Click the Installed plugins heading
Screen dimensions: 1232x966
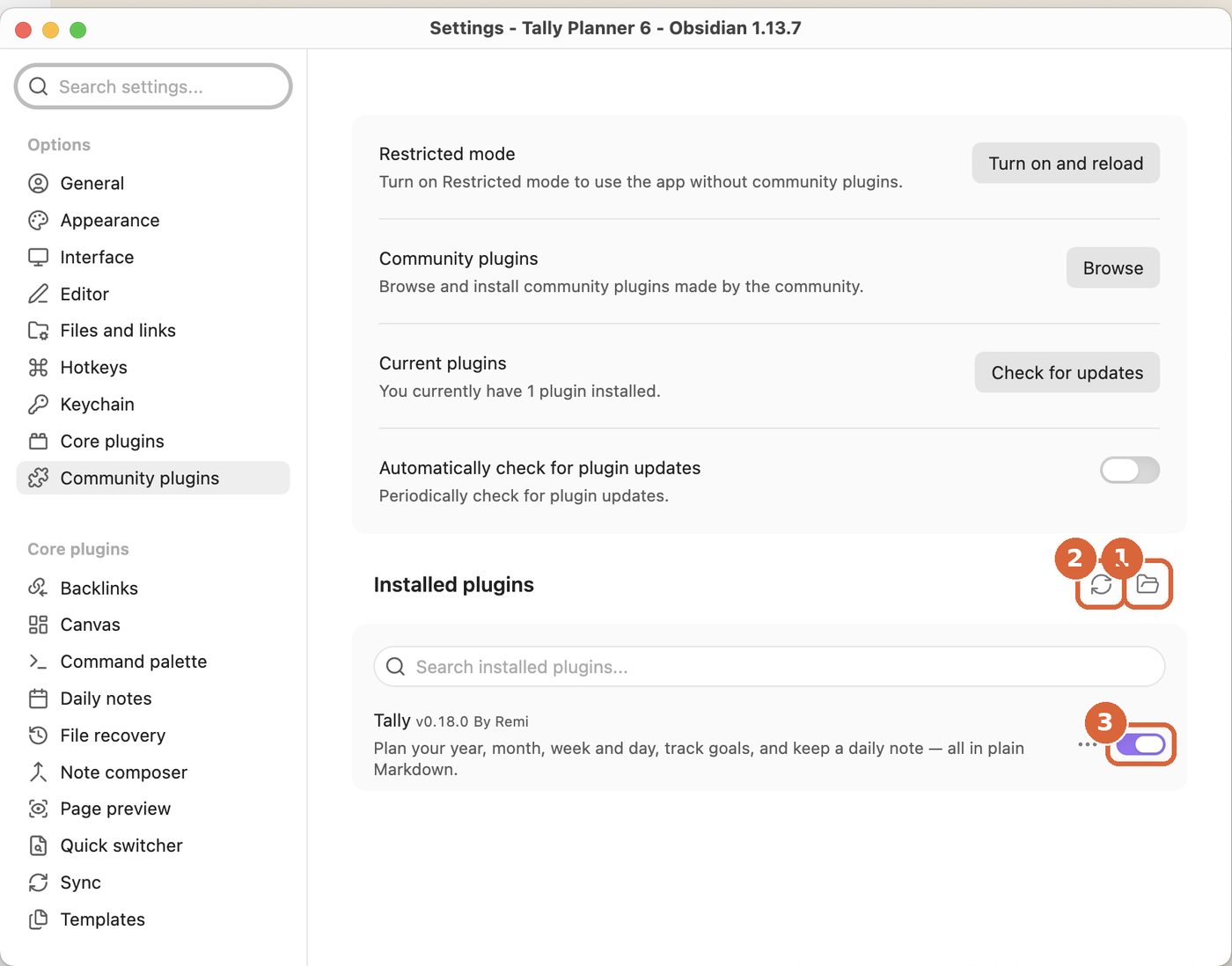point(454,585)
